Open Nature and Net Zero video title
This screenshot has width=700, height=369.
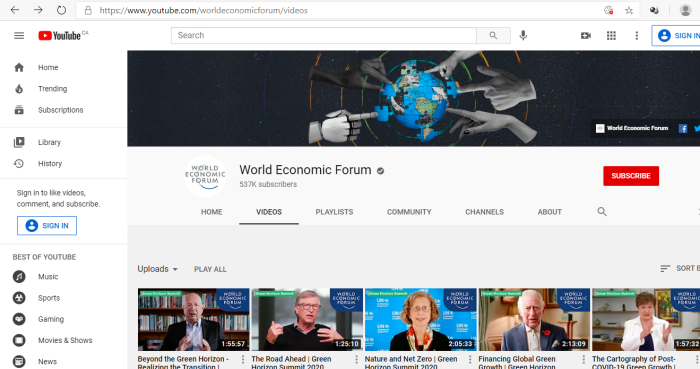[x=411, y=362]
